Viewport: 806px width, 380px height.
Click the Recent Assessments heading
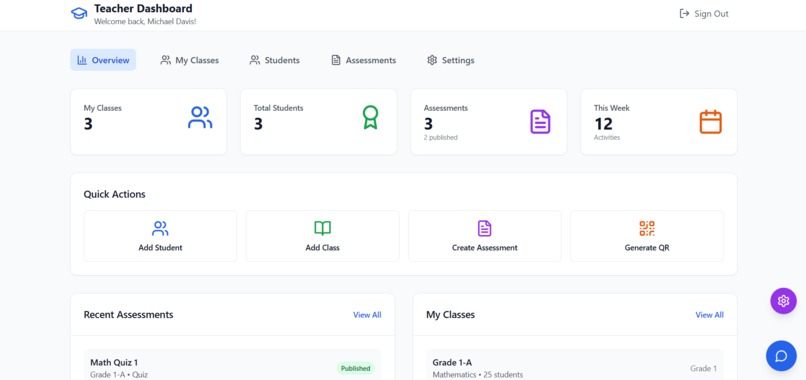tap(129, 315)
